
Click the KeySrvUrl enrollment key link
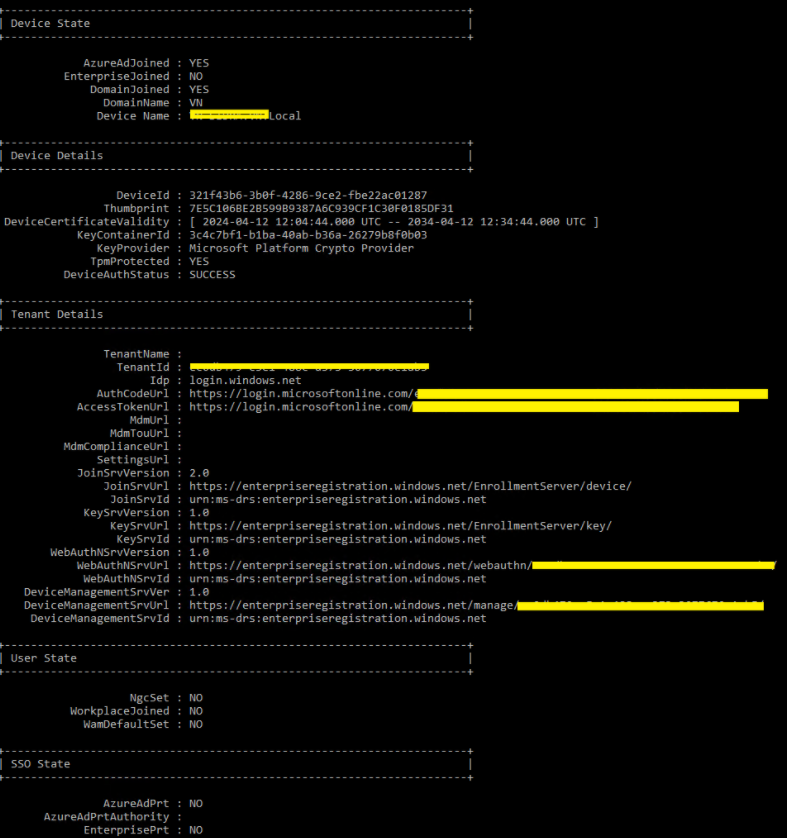pos(401,526)
